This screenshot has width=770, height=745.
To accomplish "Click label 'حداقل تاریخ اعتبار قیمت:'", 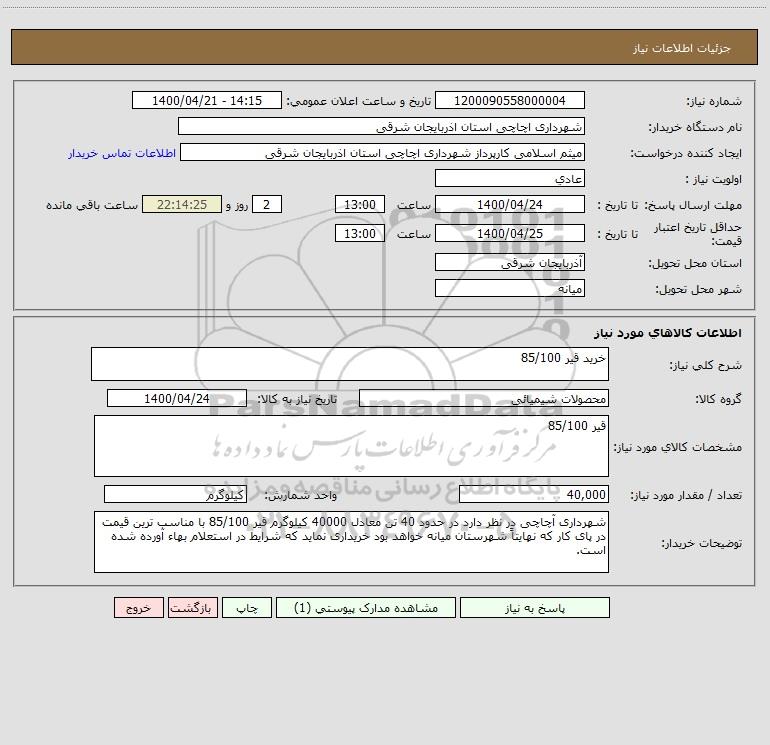I will (697, 234).
